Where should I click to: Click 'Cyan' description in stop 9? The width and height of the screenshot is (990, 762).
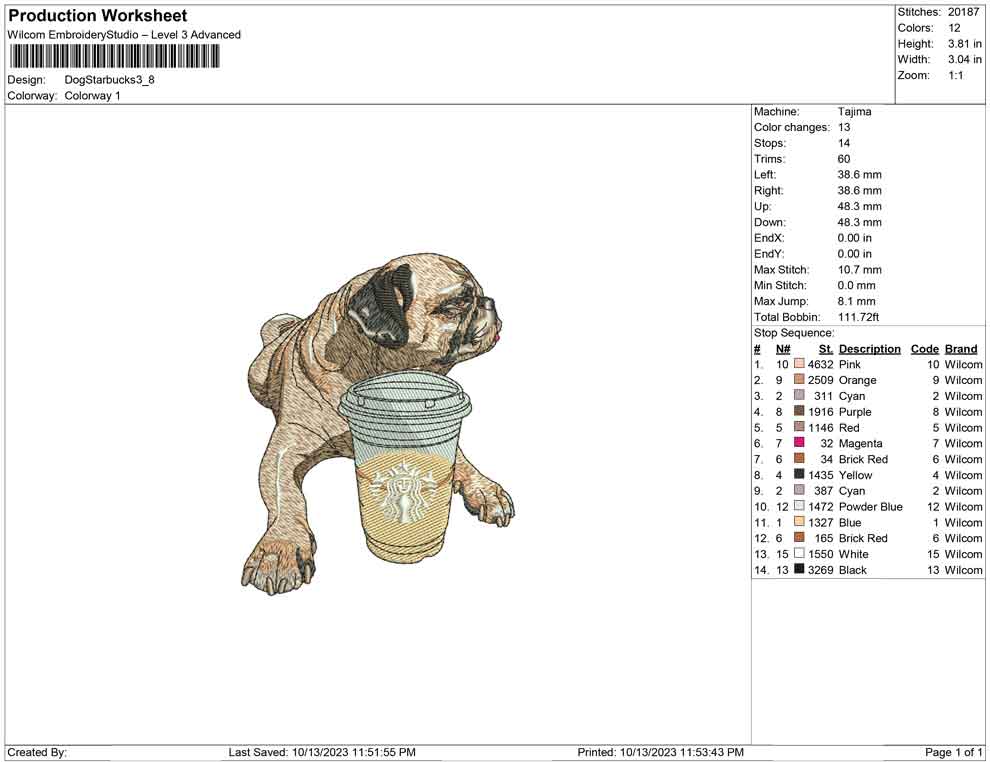(852, 491)
